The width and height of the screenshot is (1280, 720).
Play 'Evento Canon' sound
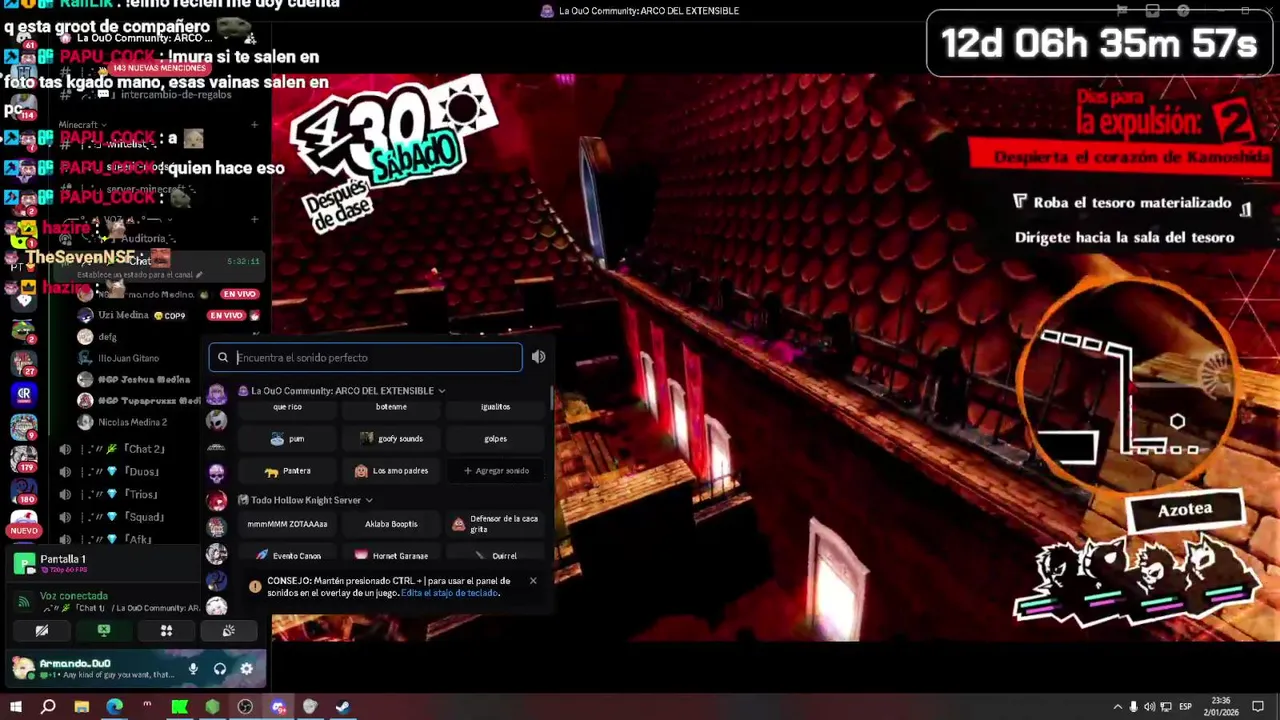point(287,555)
